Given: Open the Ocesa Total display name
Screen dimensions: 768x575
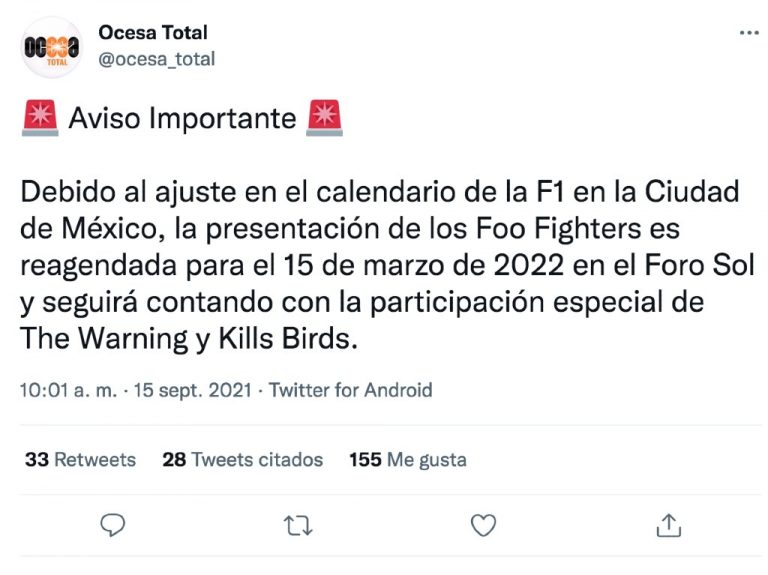Looking at the screenshot, I should (153, 32).
